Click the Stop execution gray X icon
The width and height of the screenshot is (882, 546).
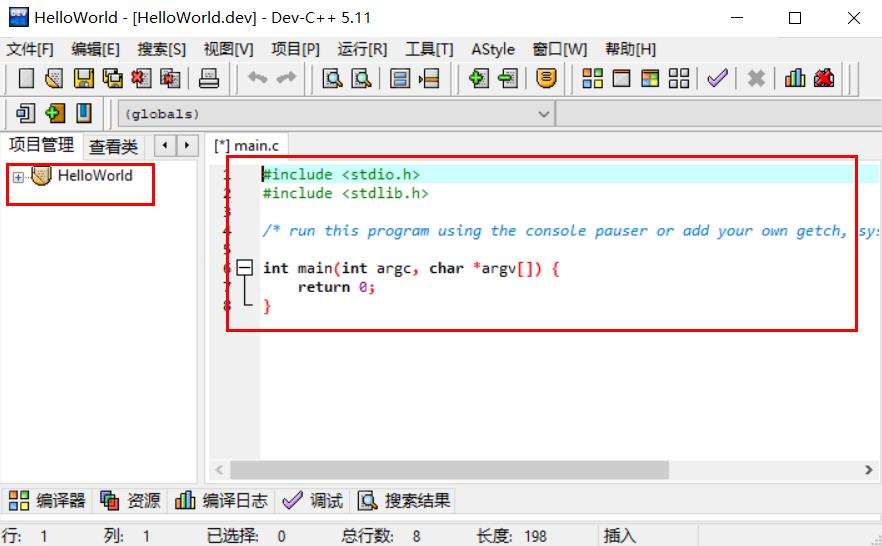(756, 78)
